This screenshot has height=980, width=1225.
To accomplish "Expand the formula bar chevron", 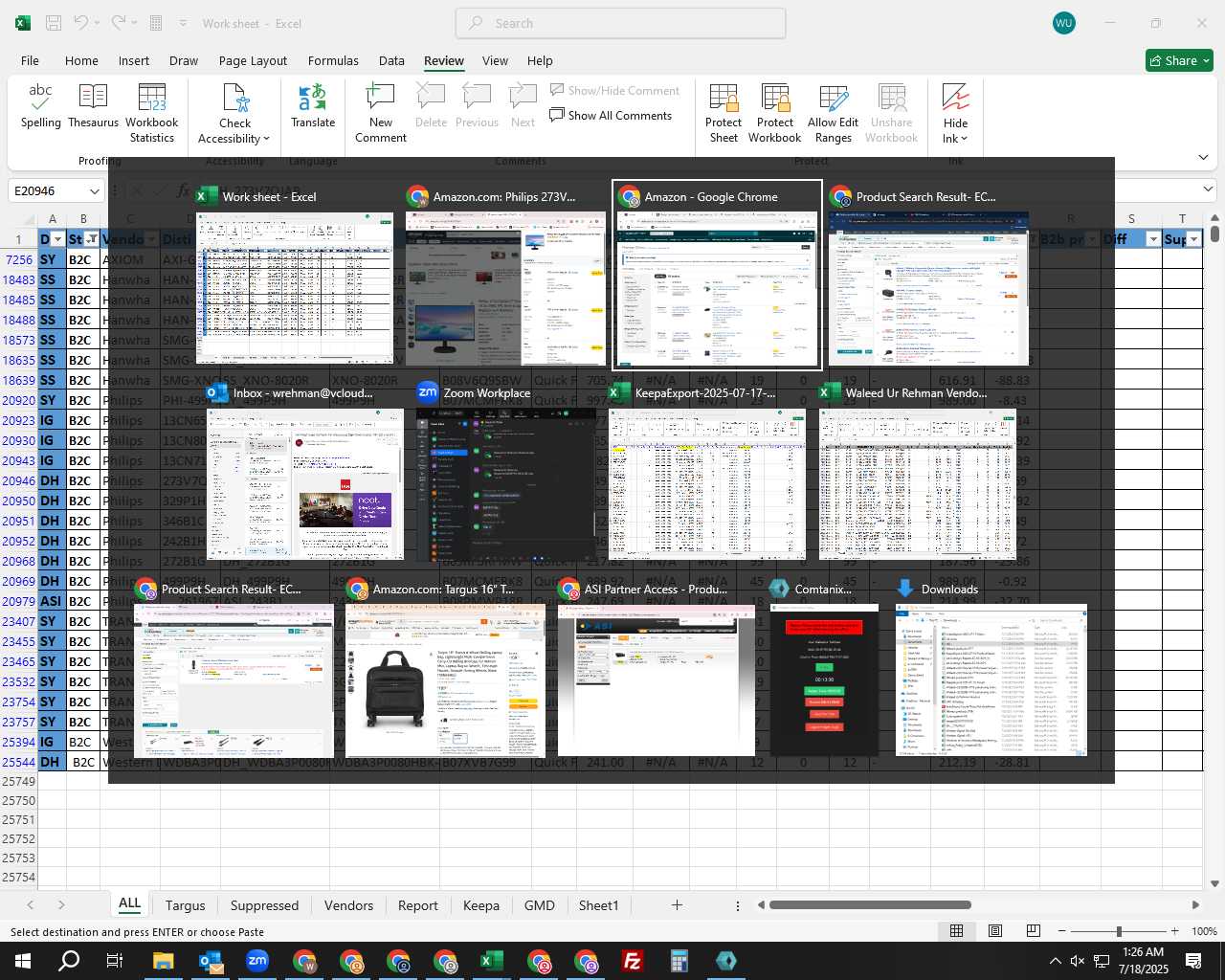I will click(1208, 189).
